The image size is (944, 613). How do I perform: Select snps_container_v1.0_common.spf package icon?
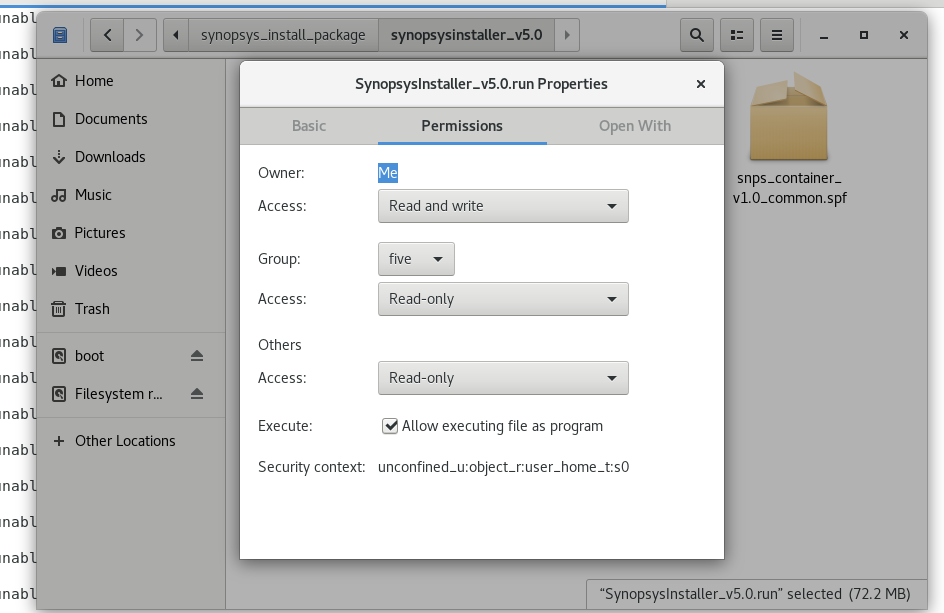pyautogui.click(x=789, y=117)
